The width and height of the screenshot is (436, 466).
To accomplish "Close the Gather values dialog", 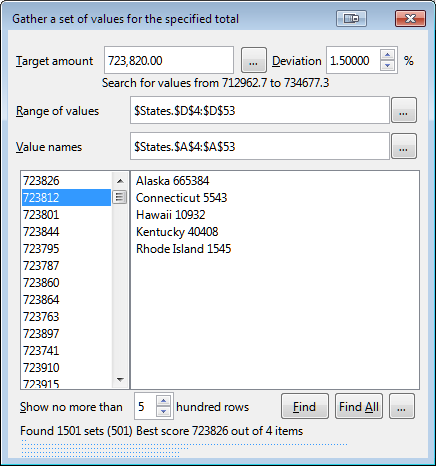I will click(x=410, y=18).
